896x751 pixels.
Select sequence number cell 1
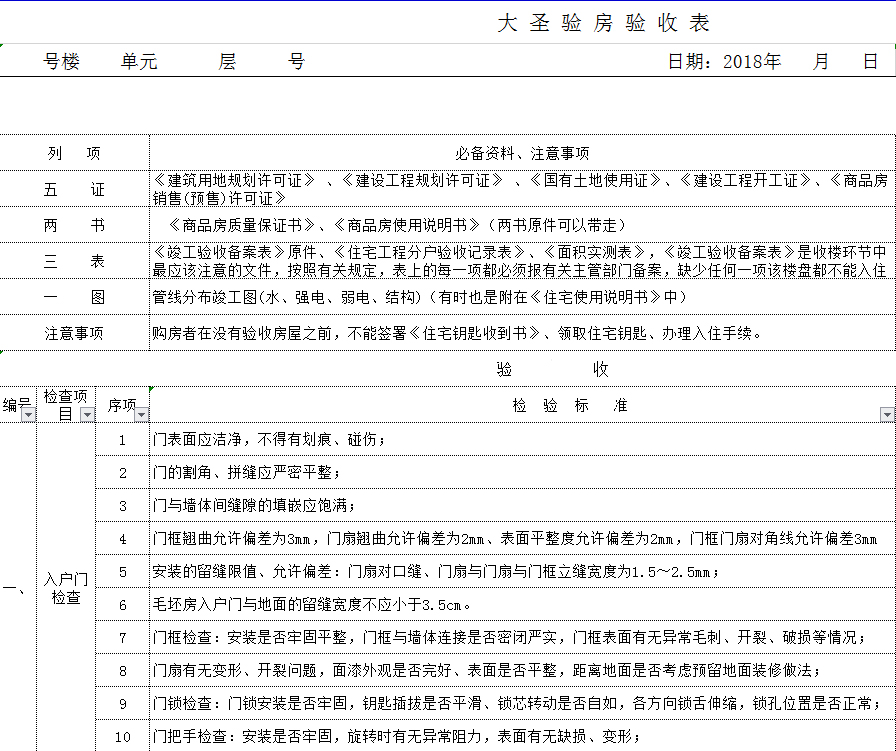tap(122, 440)
